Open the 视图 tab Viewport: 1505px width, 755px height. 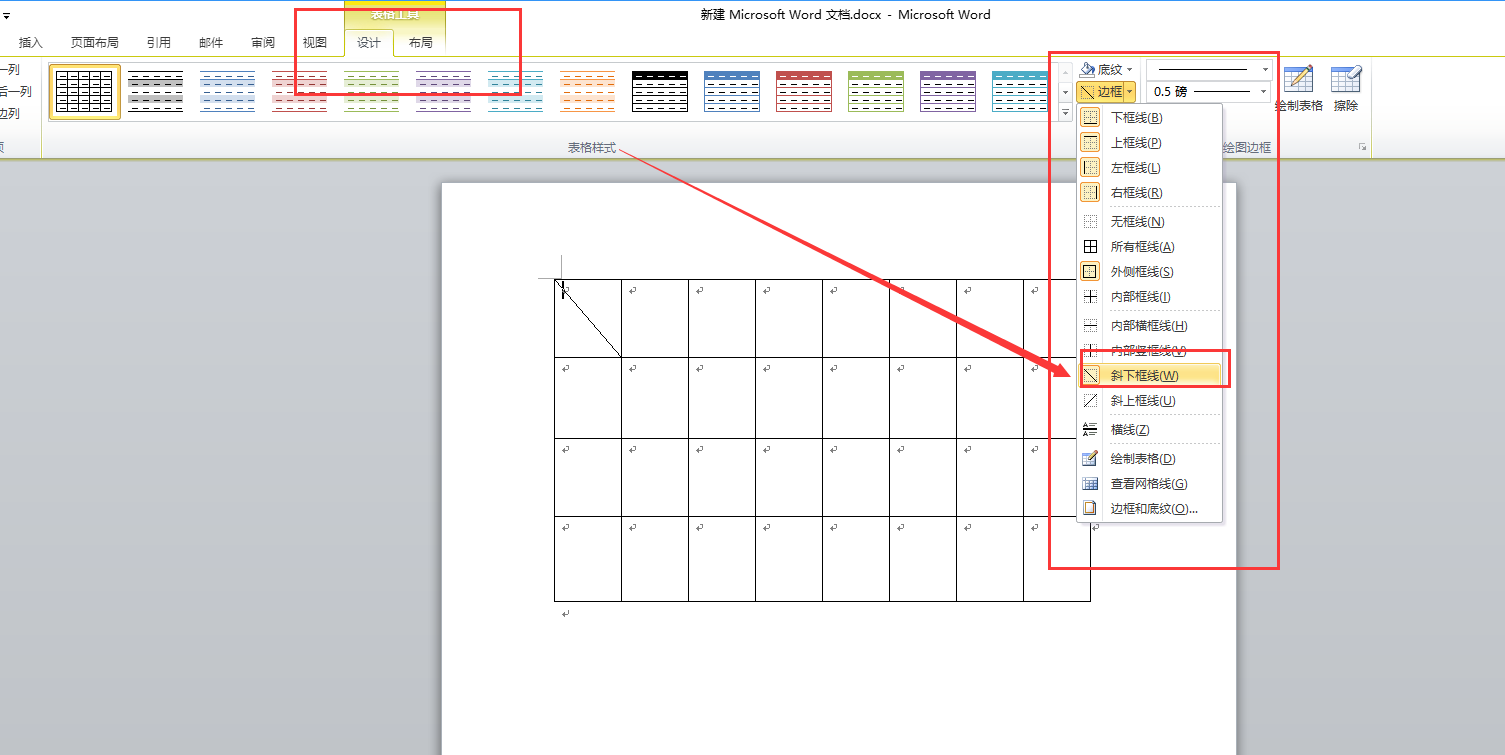click(x=315, y=43)
